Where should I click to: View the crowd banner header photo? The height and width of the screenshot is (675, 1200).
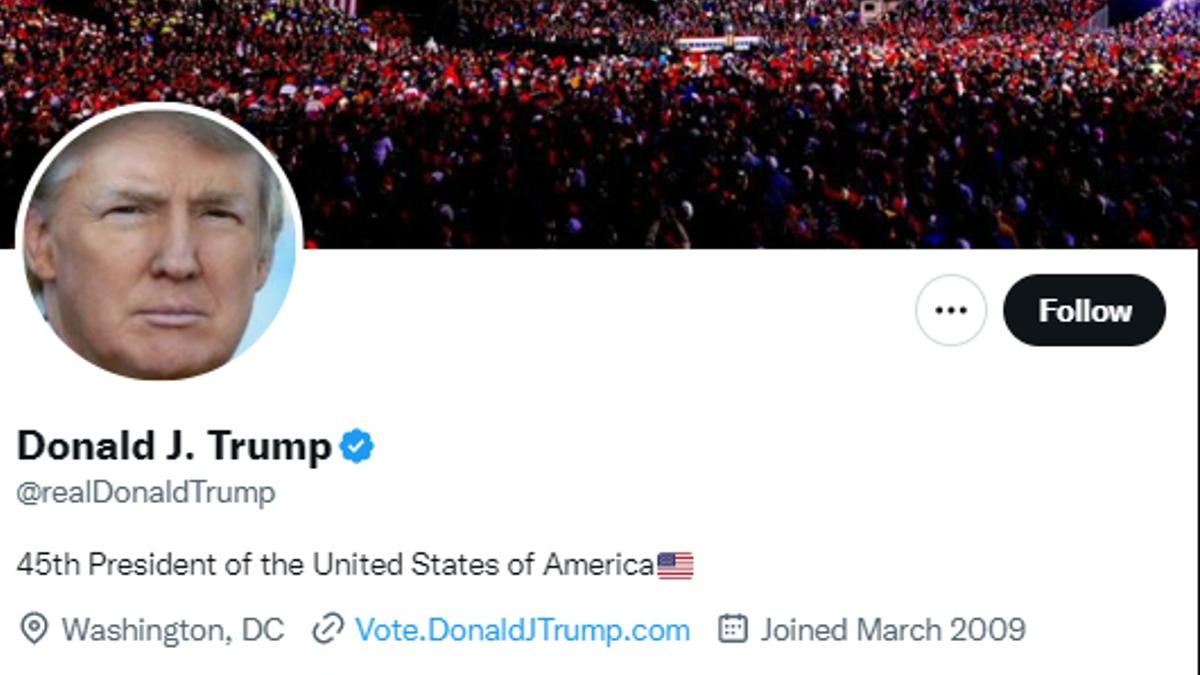[700, 150]
